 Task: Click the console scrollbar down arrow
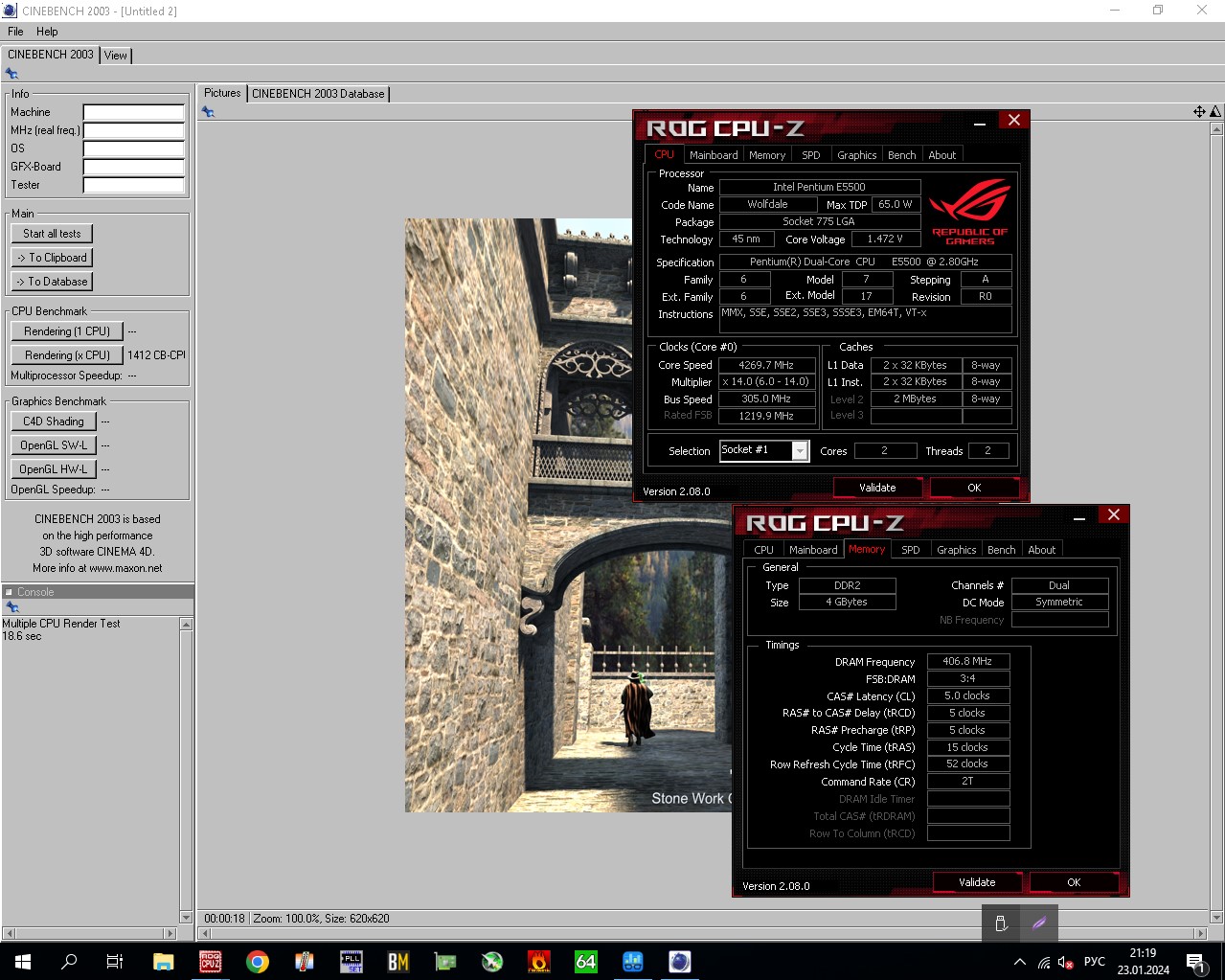186,917
